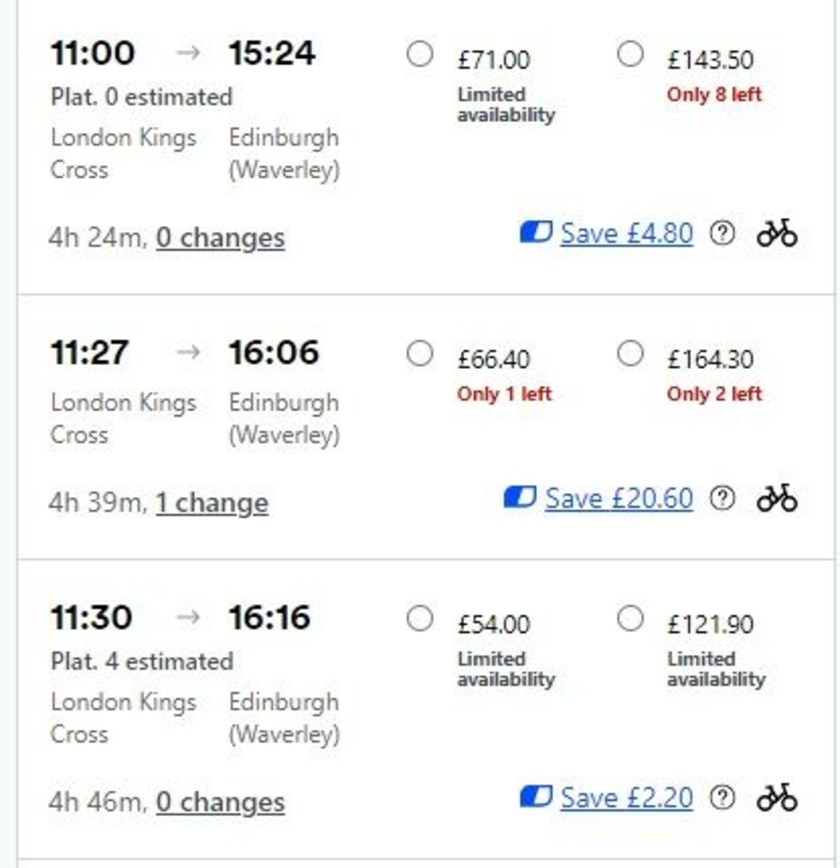840x868 pixels.
Task: View the 0 changes details for the 11:00 train
Action: (x=220, y=238)
